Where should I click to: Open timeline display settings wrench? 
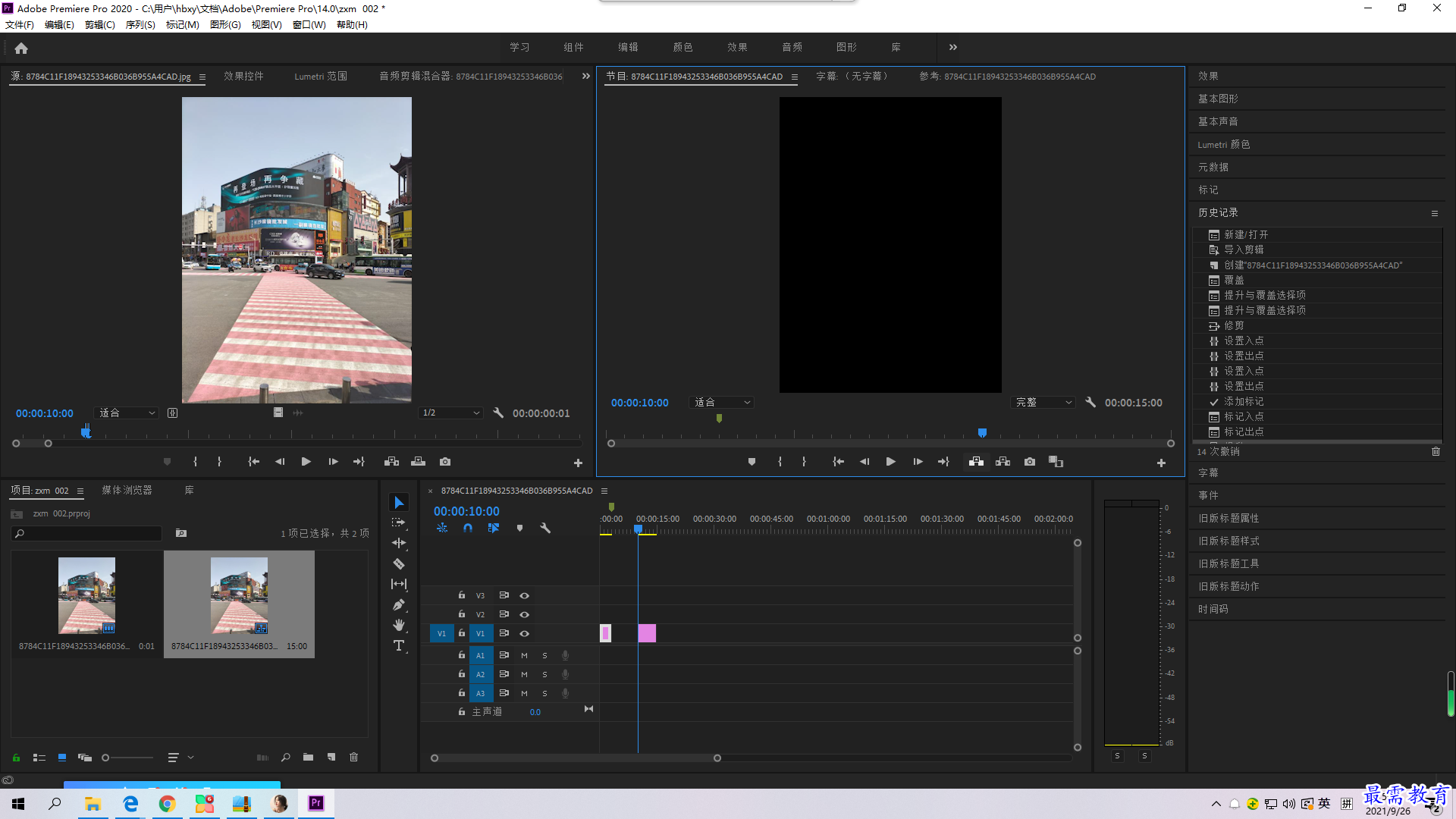544,528
